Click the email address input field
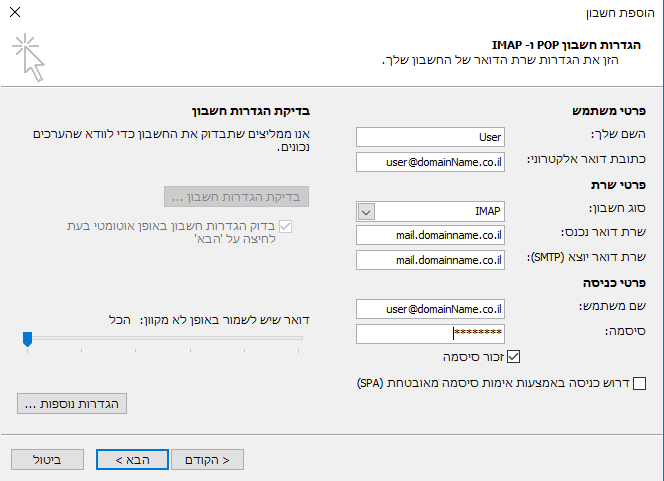This screenshot has height=481, width=664. point(430,162)
